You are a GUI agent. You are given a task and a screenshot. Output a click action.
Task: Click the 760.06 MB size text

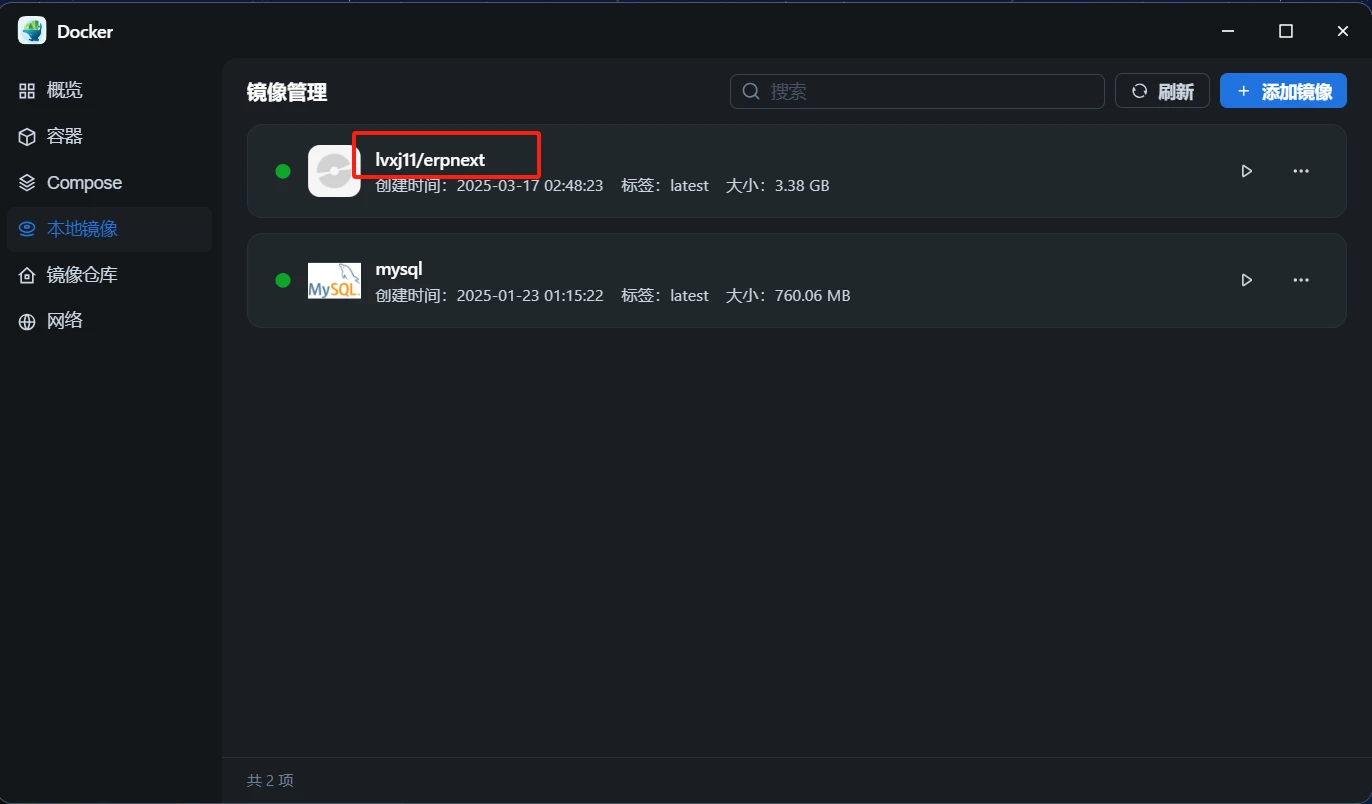(x=812, y=296)
